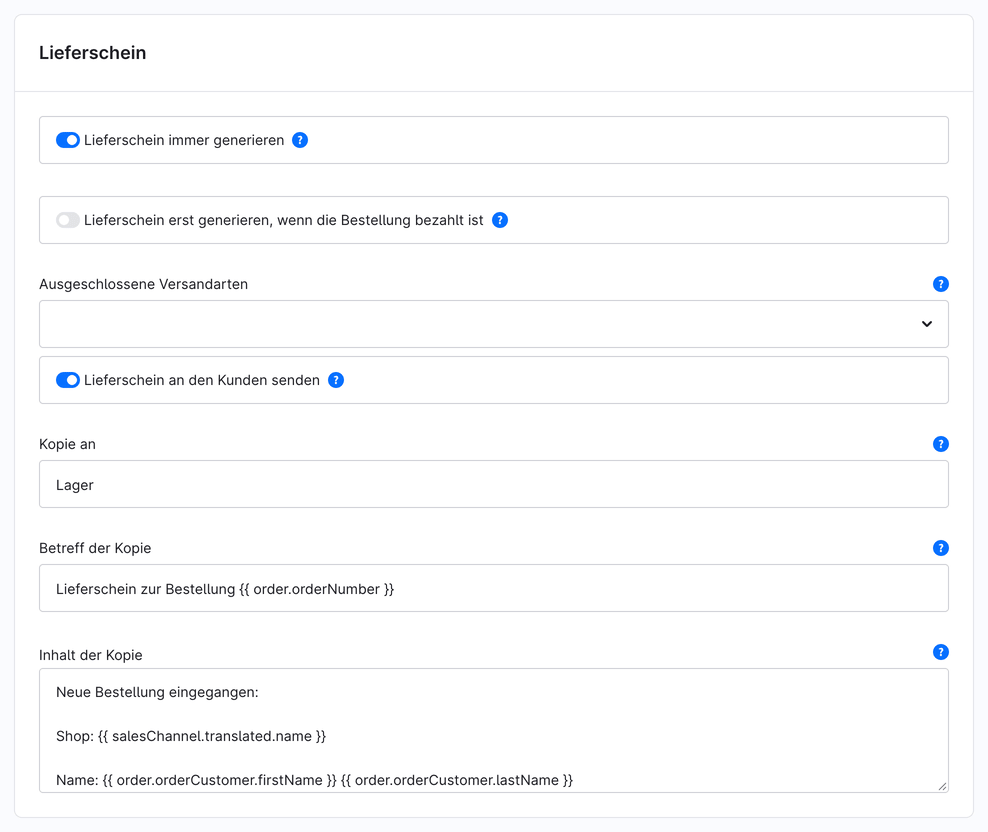The width and height of the screenshot is (988, 832).
Task: Click help icon for Ausgeschlossene Versandarten
Action: click(x=941, y=284)
